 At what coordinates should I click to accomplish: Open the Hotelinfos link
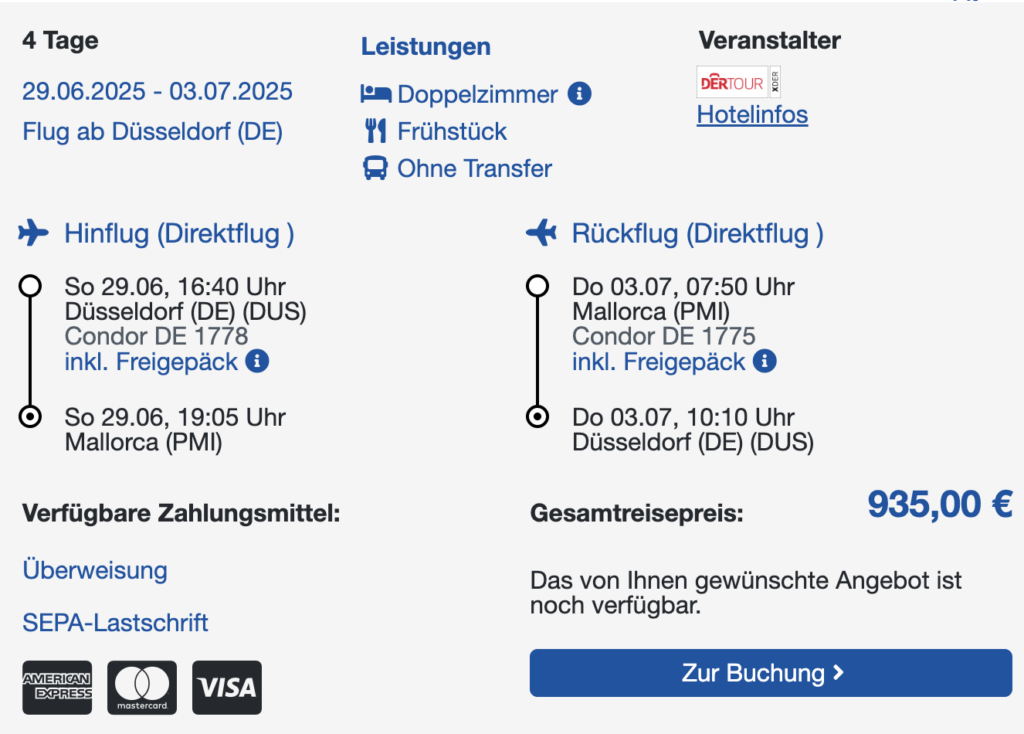[x=752, y=115]
